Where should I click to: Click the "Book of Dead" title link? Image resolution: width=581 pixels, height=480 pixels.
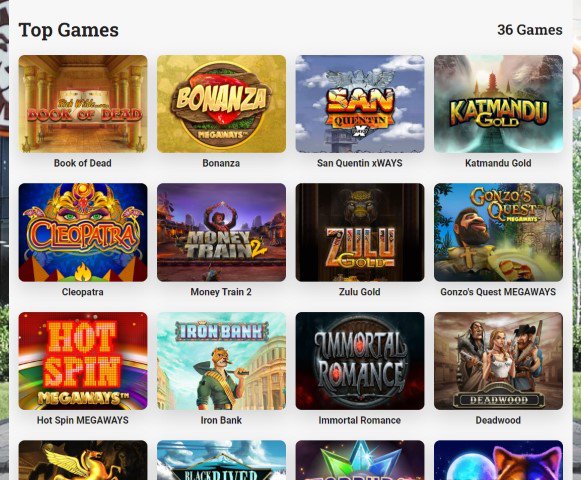[83, 163]
